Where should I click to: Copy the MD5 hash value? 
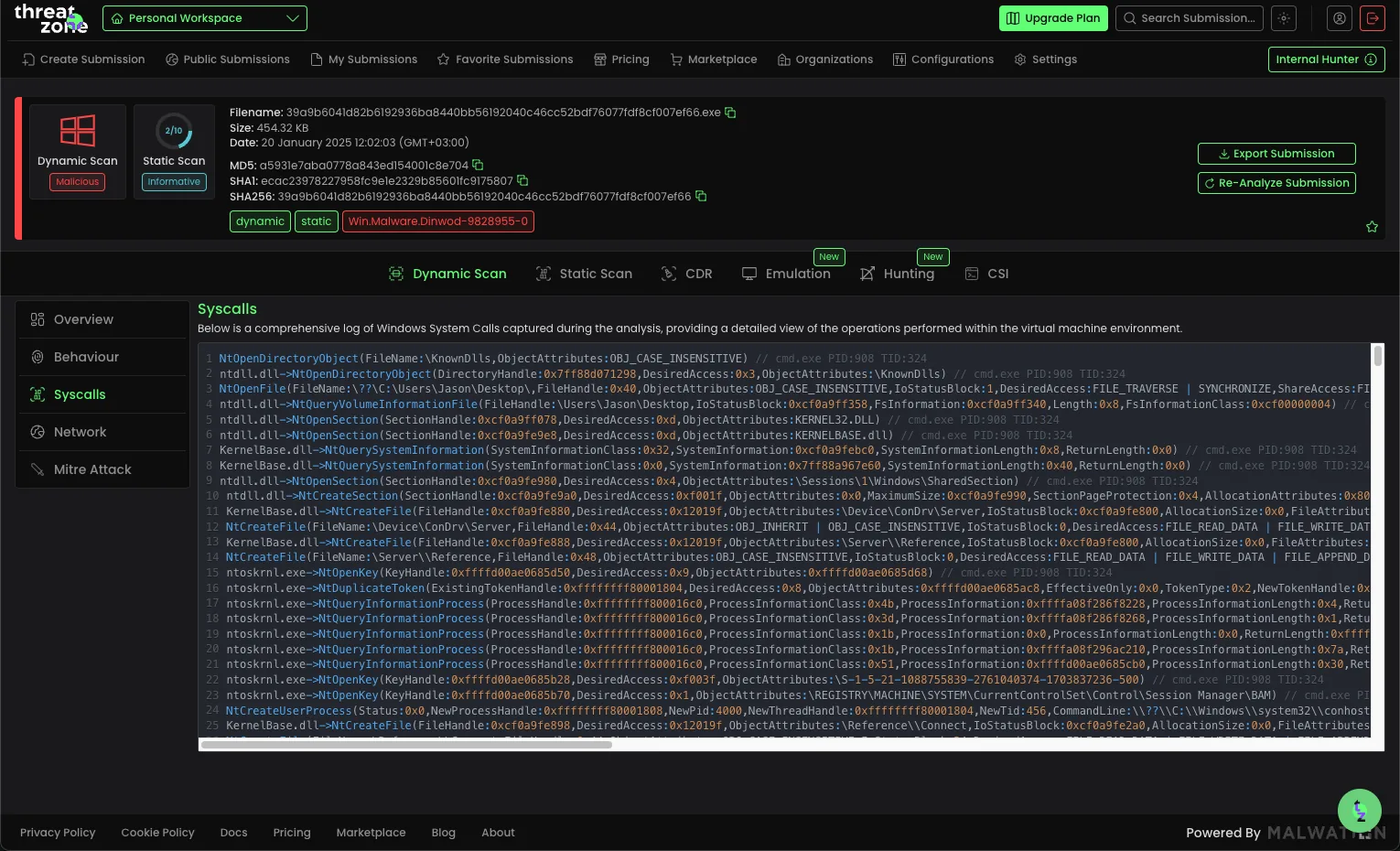pyautogui.click(x=478, y=166)
